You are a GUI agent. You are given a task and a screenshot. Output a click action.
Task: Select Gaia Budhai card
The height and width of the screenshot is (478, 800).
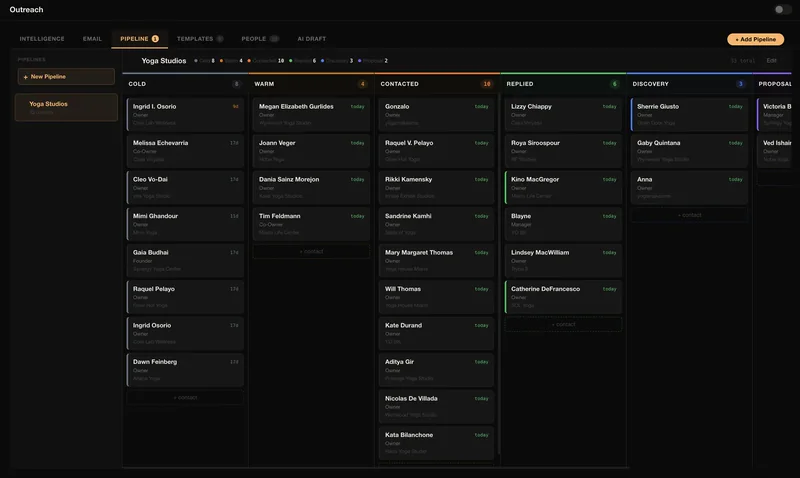click(x=185, y=261)
